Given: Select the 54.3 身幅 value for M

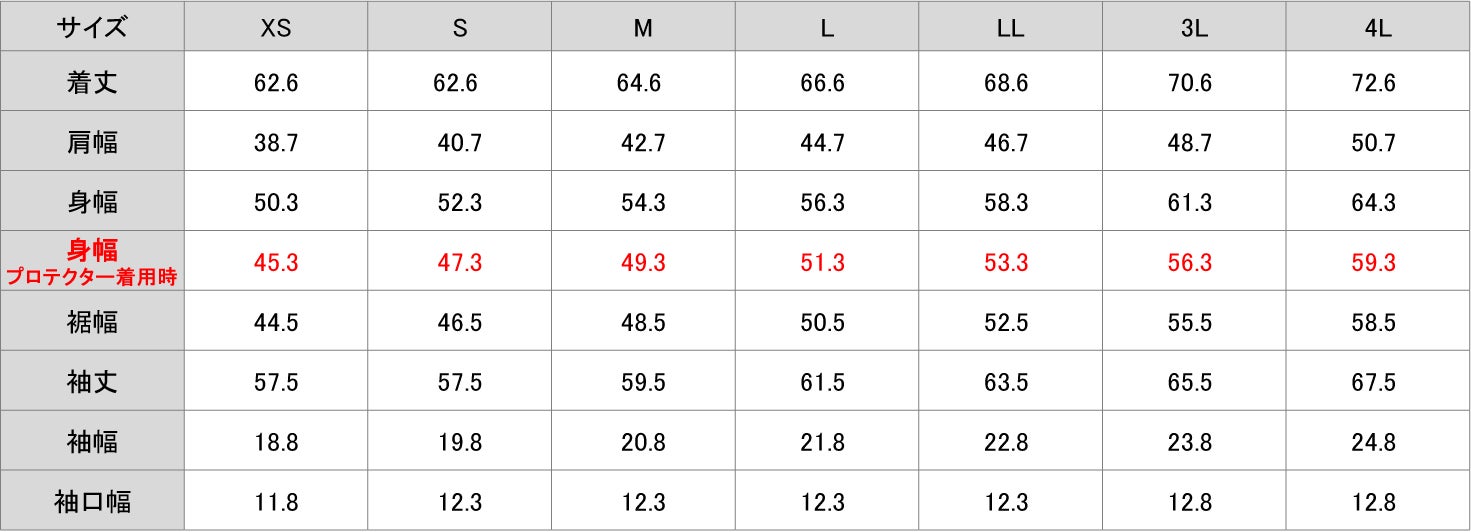Looking at the screenshot, I should [643, 203].
